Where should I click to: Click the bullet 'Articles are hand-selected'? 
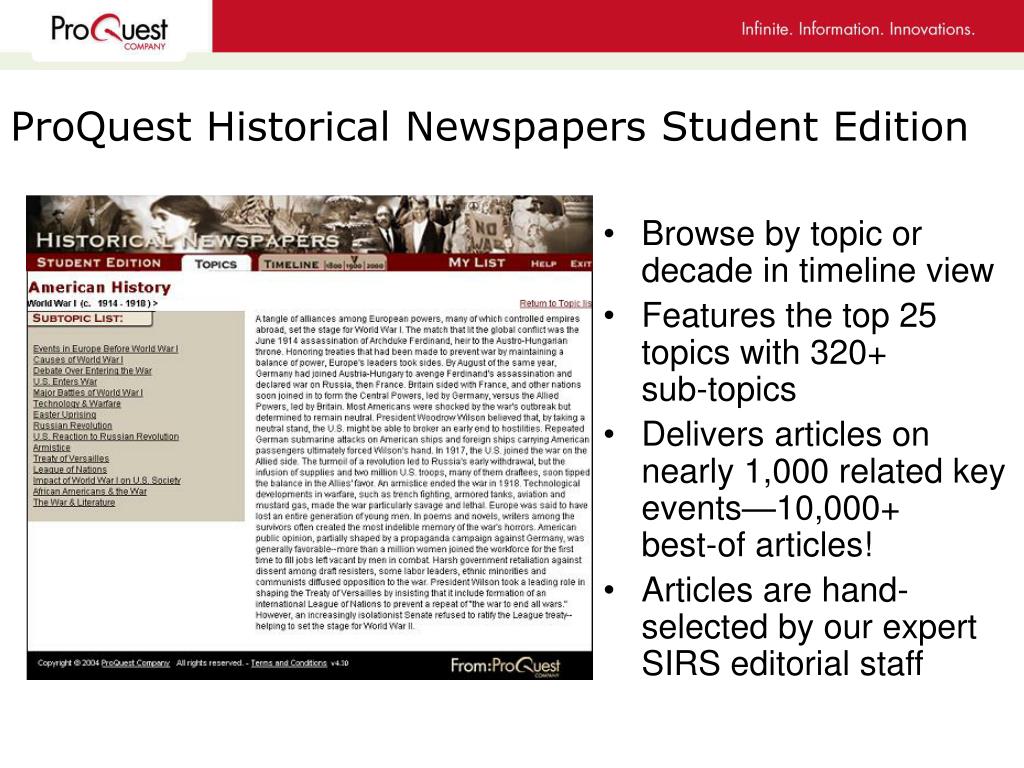808,627
